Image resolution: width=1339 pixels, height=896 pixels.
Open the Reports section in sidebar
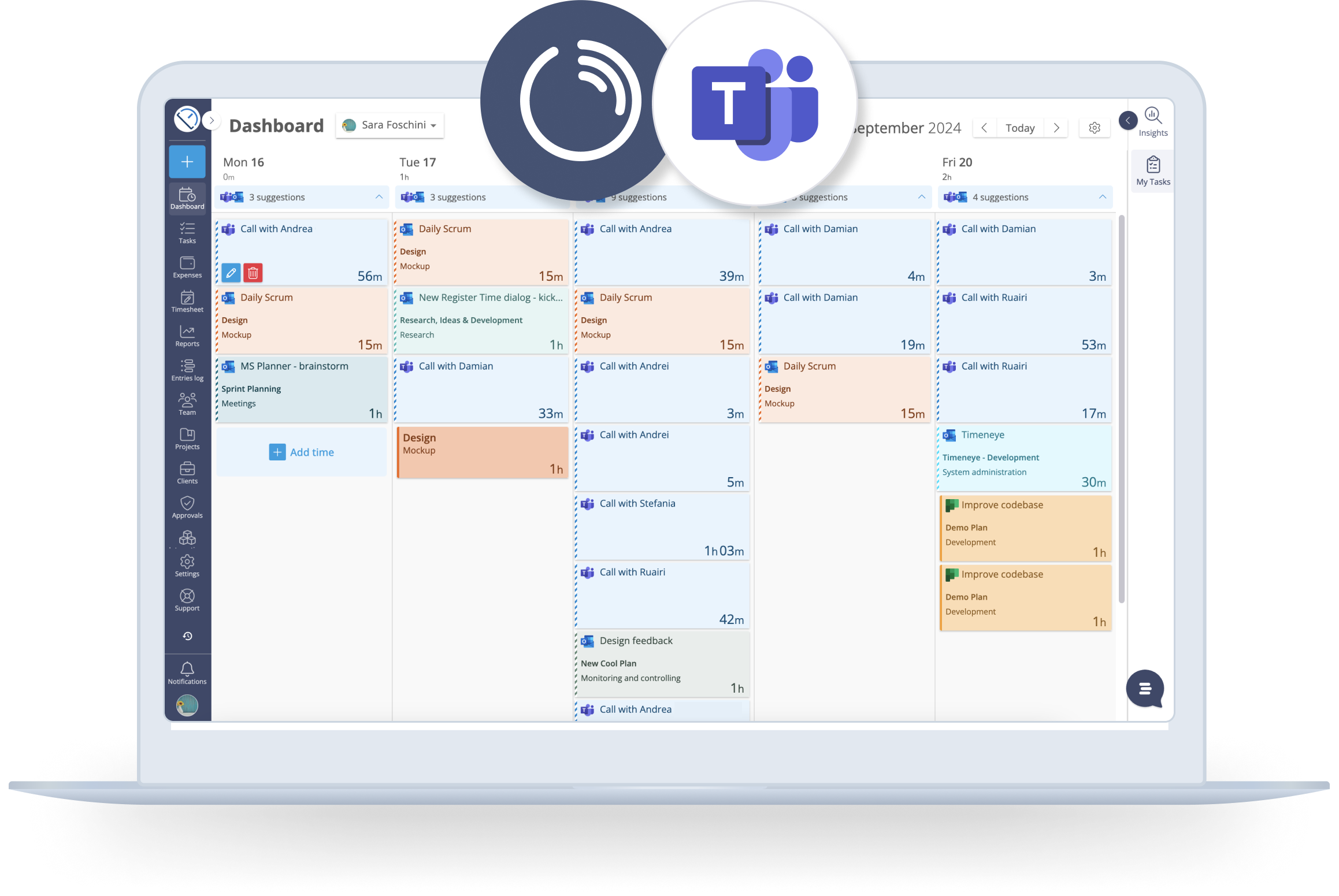click(187, 336)
